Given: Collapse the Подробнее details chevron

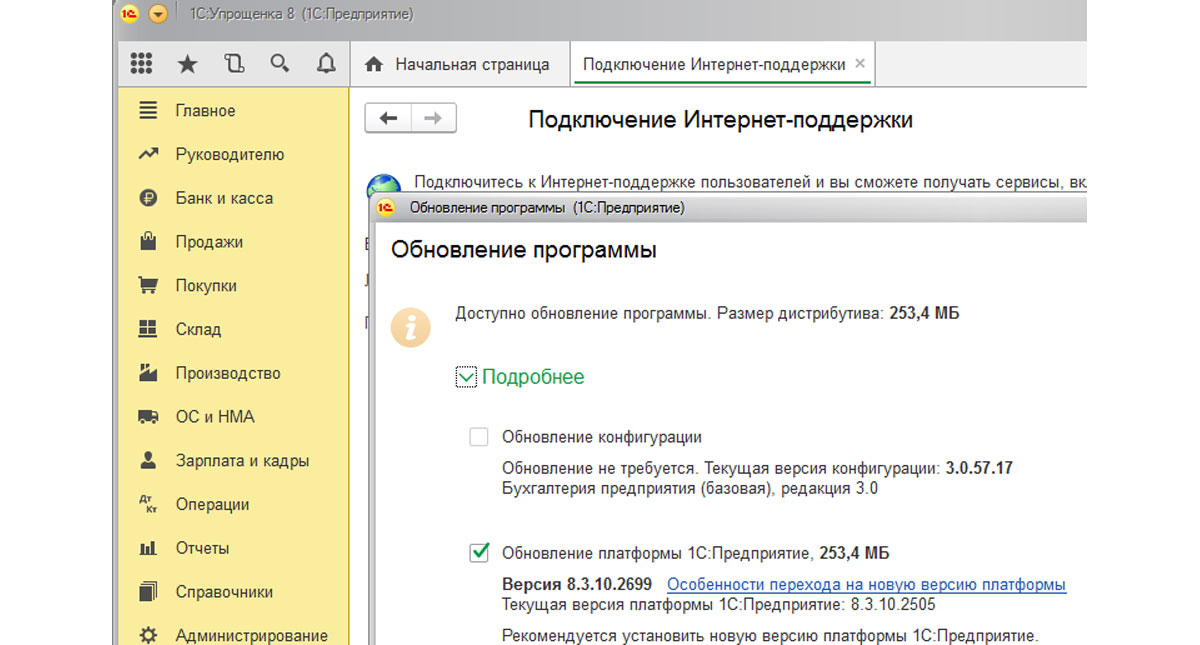Looking at the screenshot, I should point(466,377).
